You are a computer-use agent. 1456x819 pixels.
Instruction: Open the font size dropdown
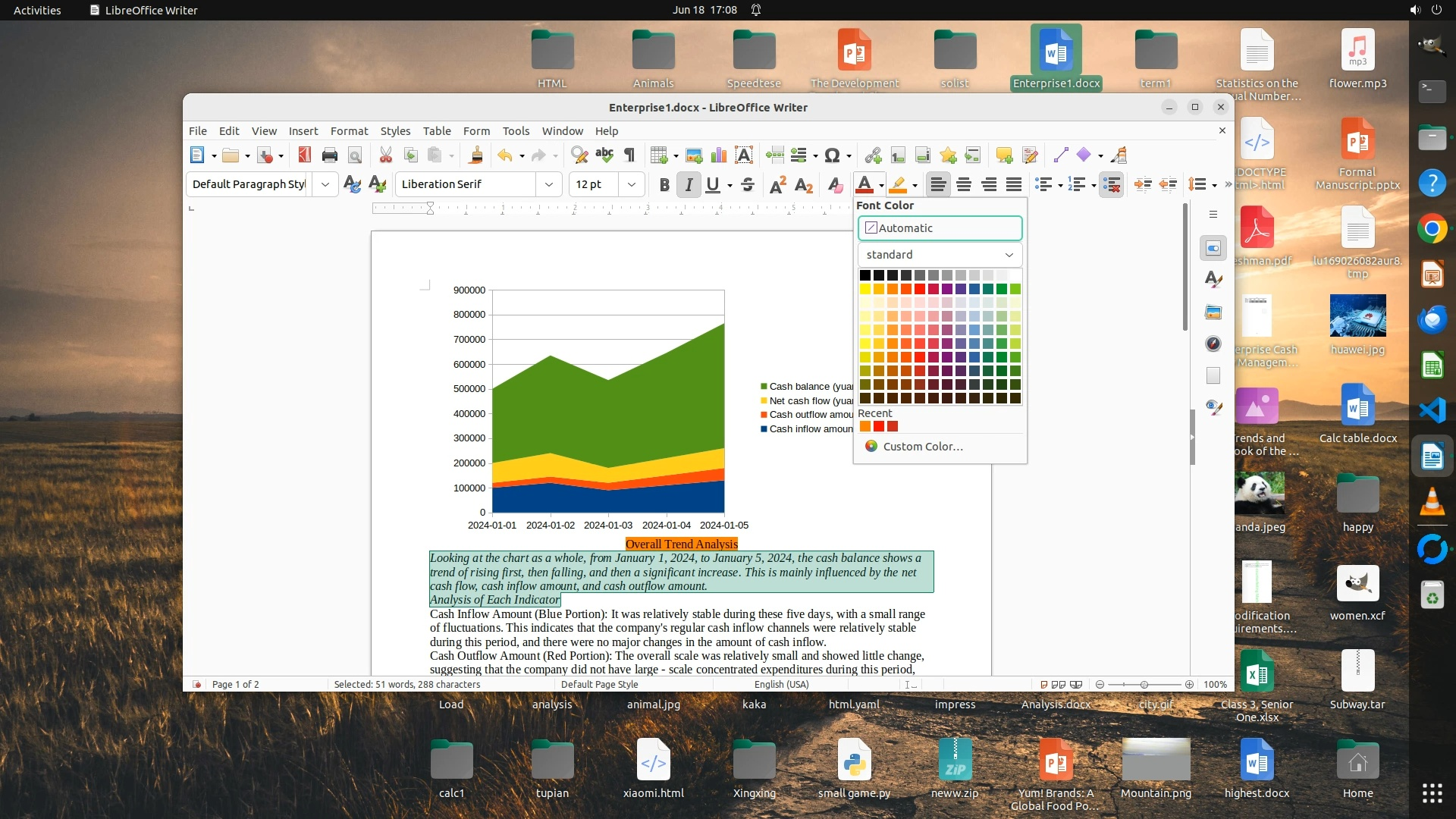631,184
